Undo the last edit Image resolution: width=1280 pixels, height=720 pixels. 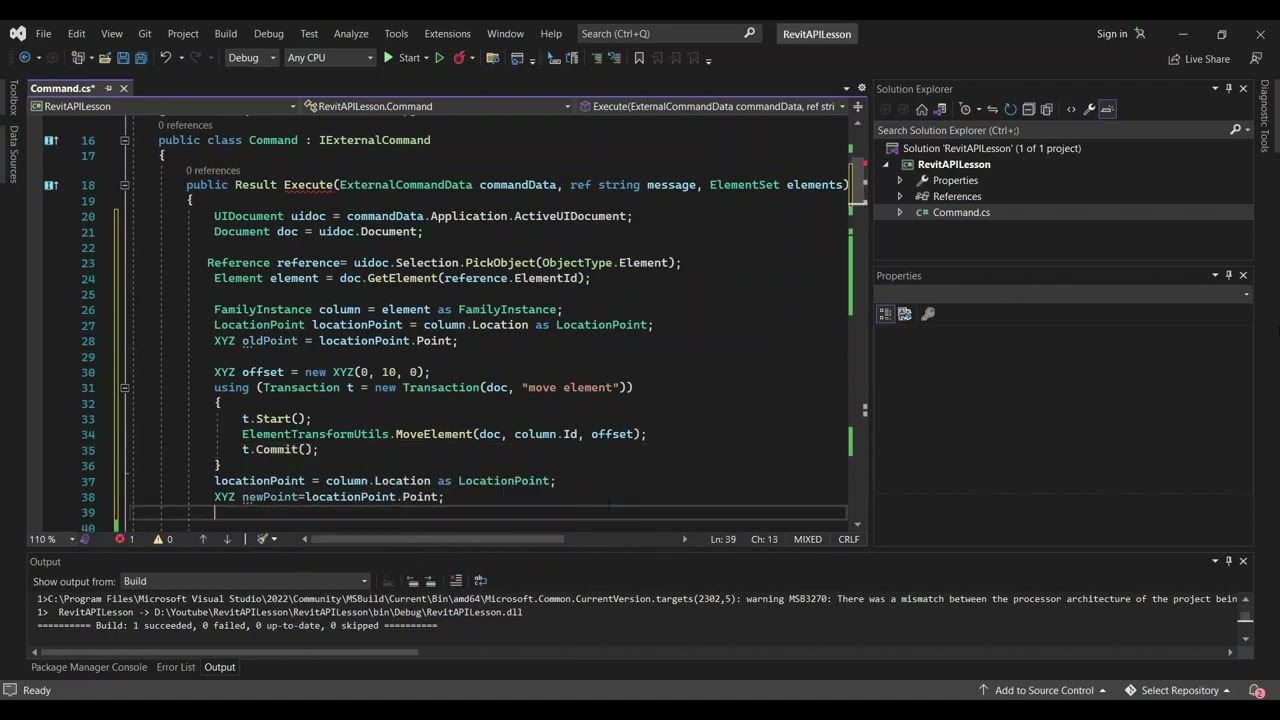(165, 58)
